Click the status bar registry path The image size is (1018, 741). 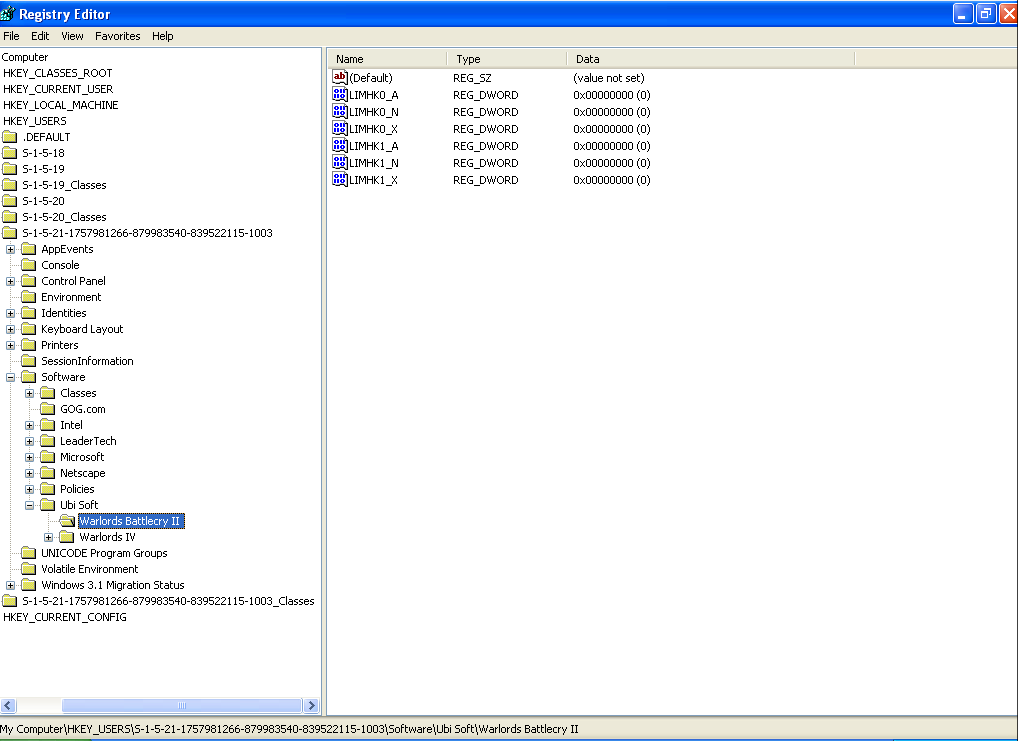click(x=290, y=729)
